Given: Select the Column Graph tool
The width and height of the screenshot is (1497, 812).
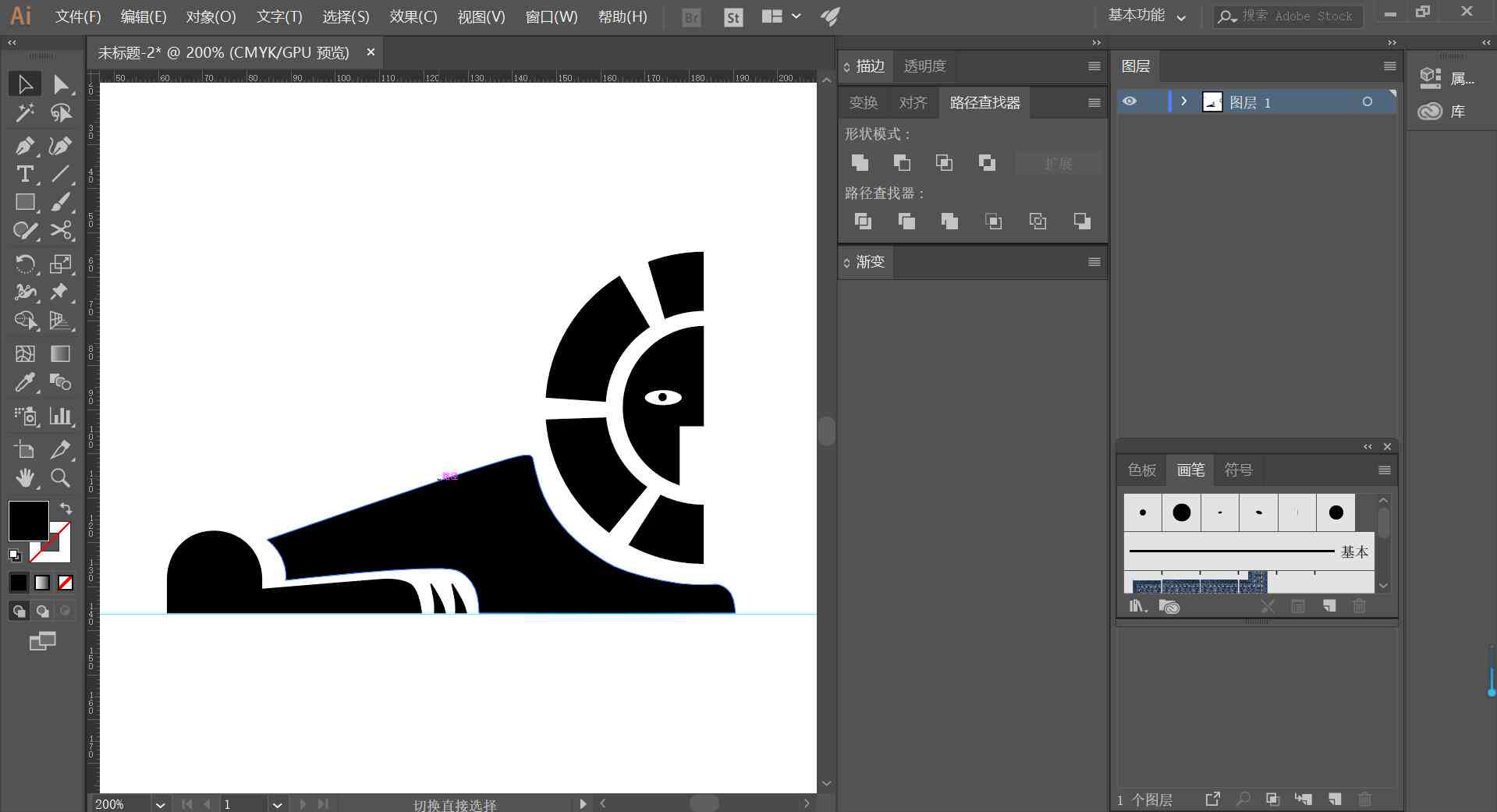Looking at the screenshot, I should [x=60, y=416].
